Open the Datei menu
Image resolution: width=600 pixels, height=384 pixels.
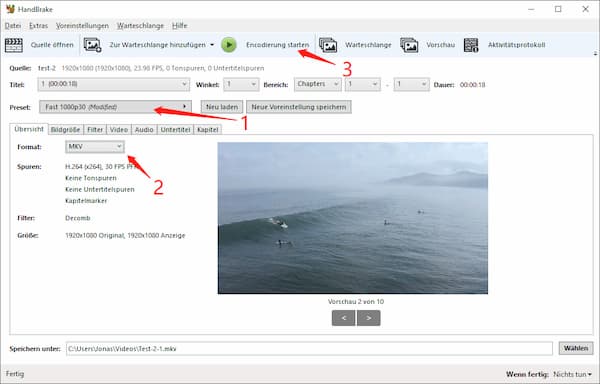(x=13, y=26)
